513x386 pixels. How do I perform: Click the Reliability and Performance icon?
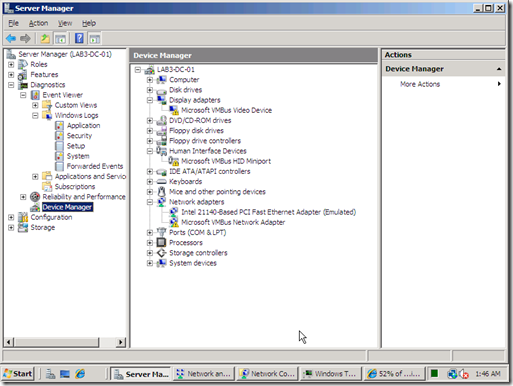[35, 197]
